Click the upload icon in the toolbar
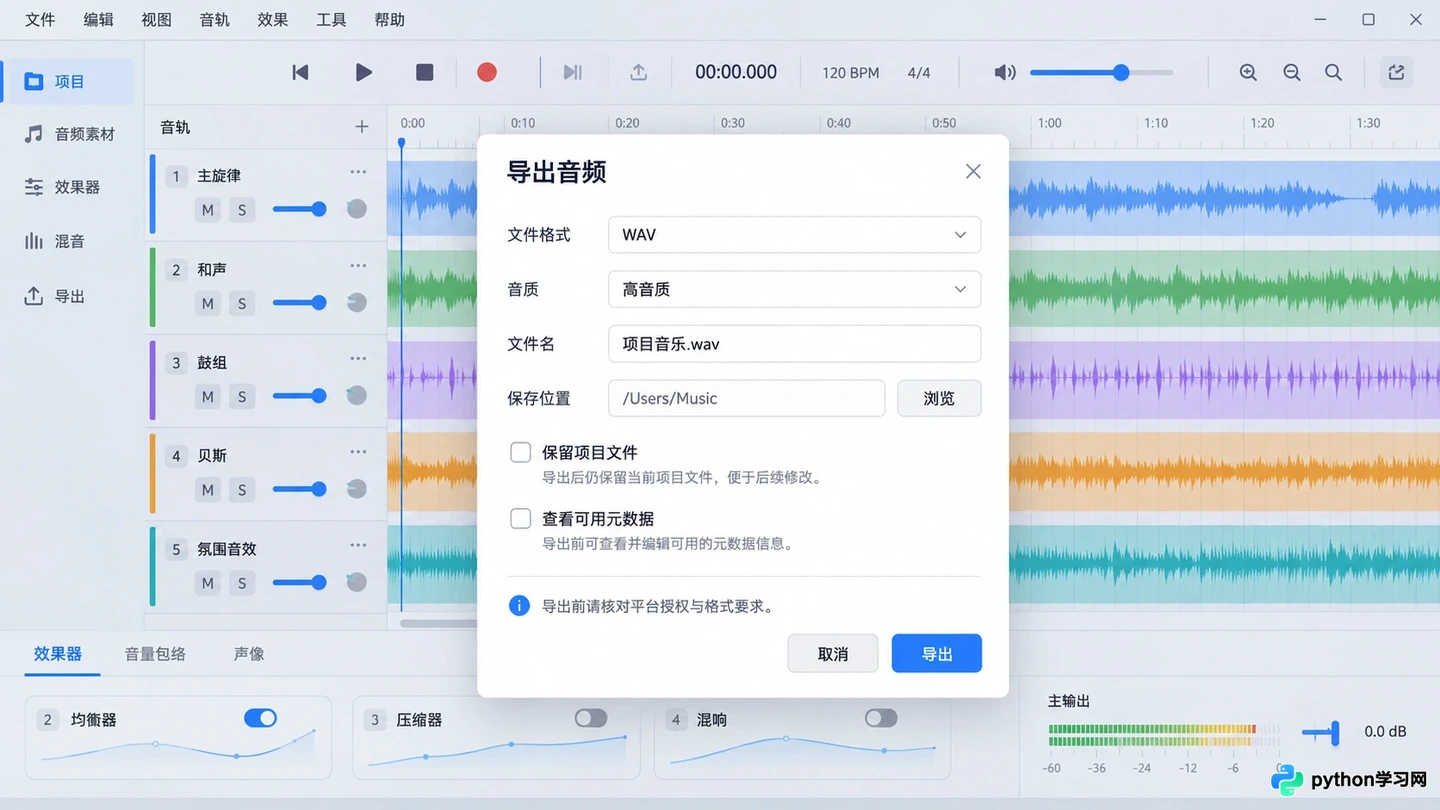Image resolution: width=1440 pixels, height=810 pixels. [x=638, y=72]
